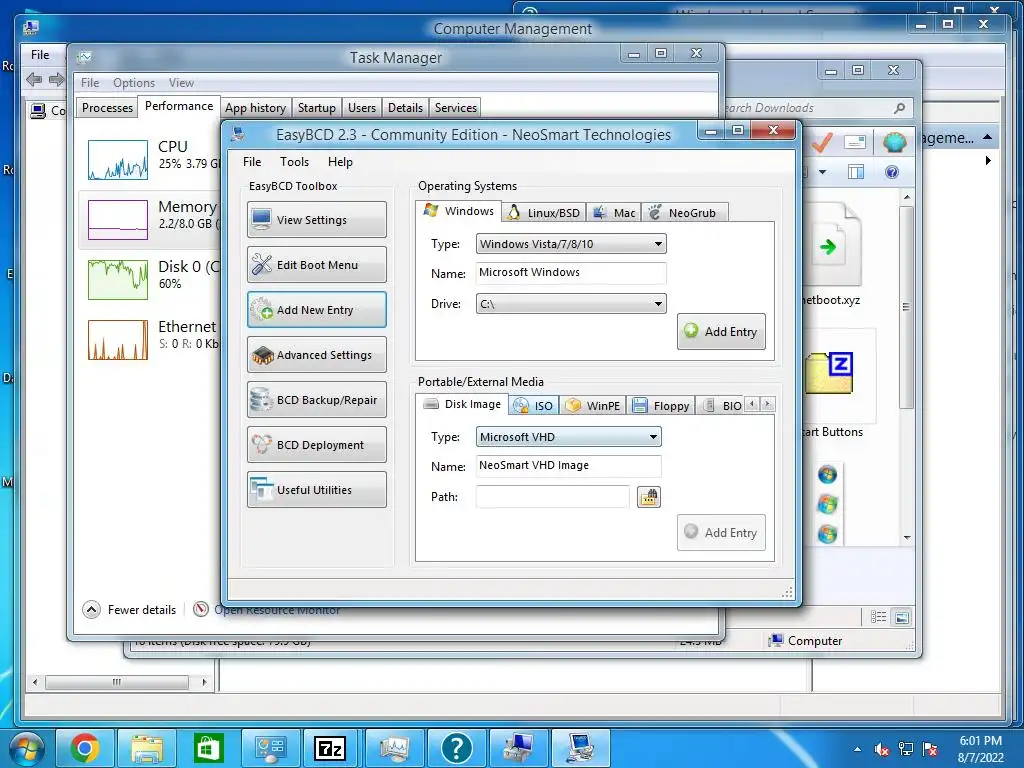
Task: Expand the Microsoft VHD Type dropdown
Action: (568, 437)
